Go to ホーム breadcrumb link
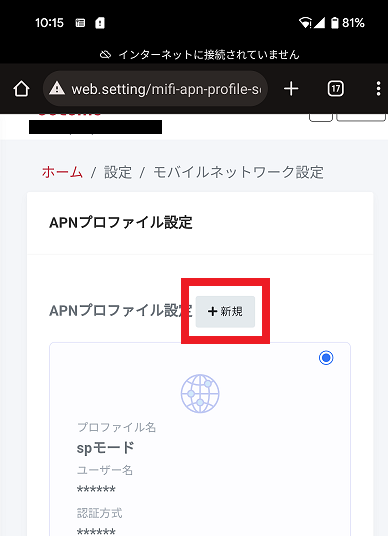This screenshot has width=388, height=536. point(62,172)
